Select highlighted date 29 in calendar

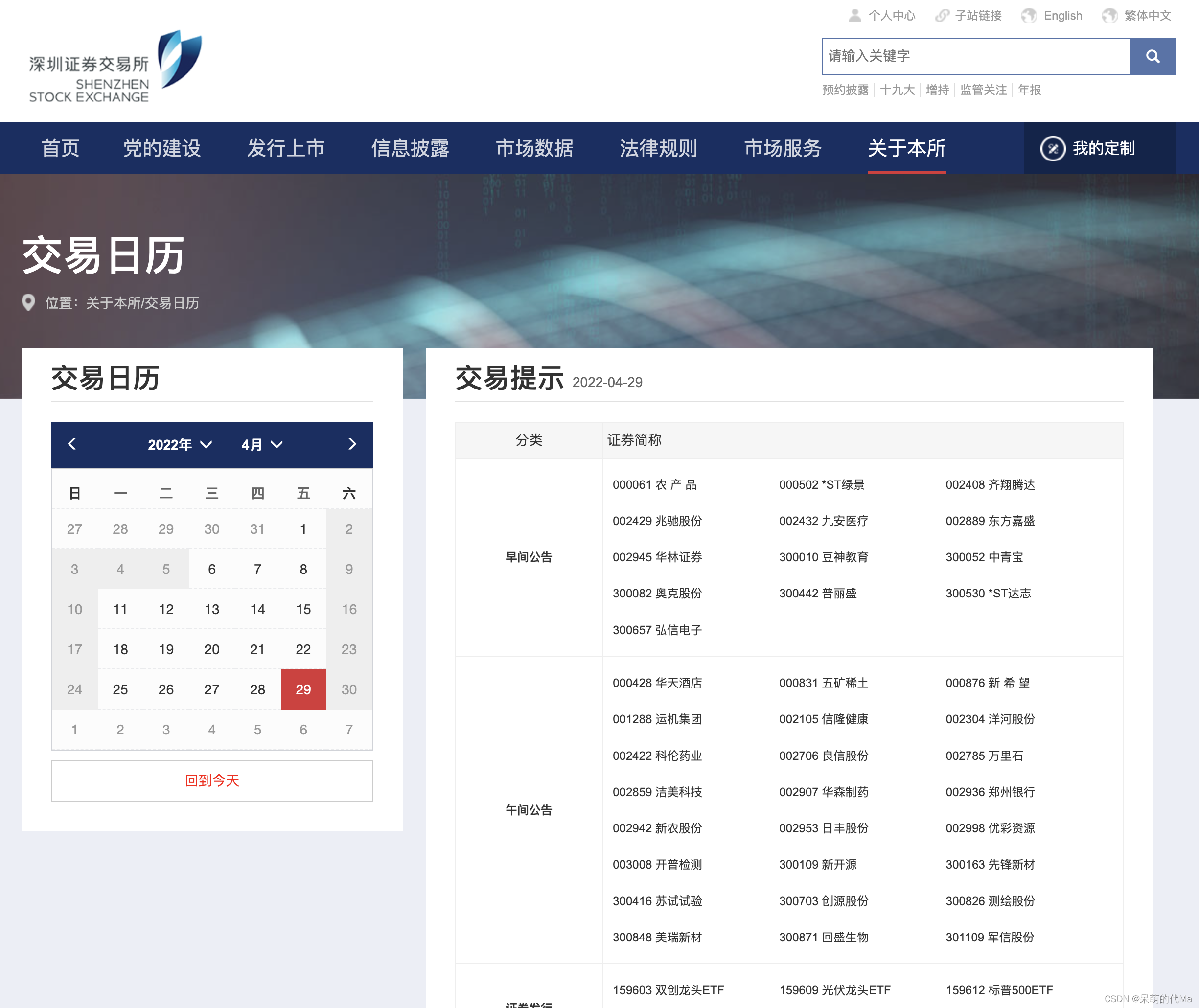303,689
